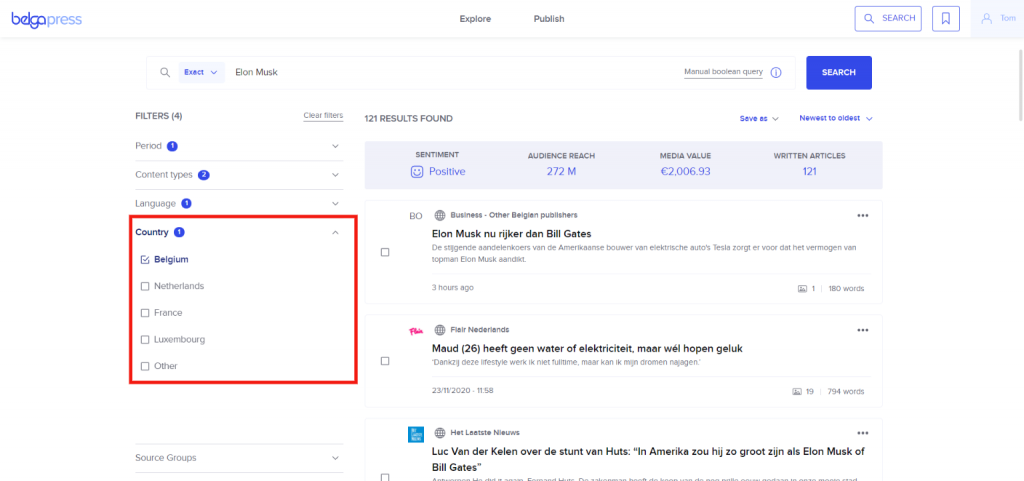Click the blue SEARCH button
Screen dimensions: 1024x481
(x=839, y=72)
